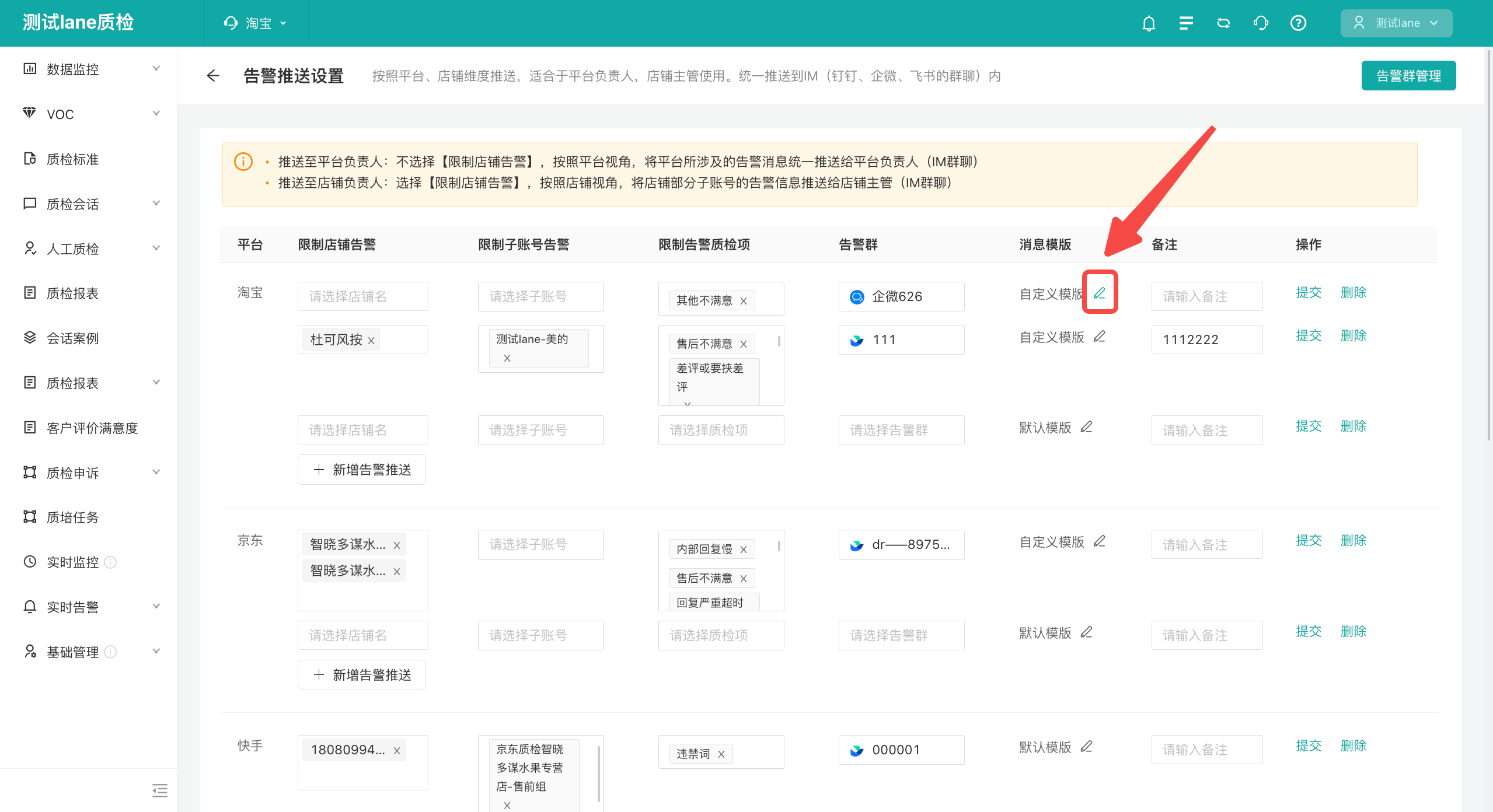This screenshot has width=1493, height=812.
Task: Remove the 18080994... shop tag
Action: click(x=397, y=751)
